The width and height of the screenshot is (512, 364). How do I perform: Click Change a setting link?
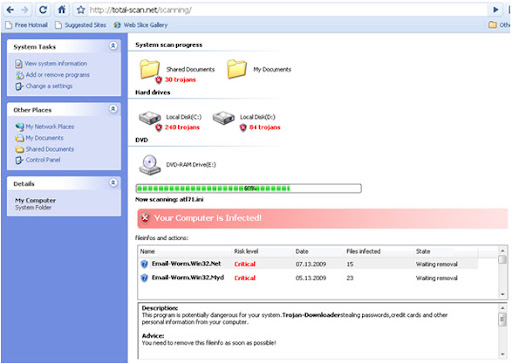(49, 86)
